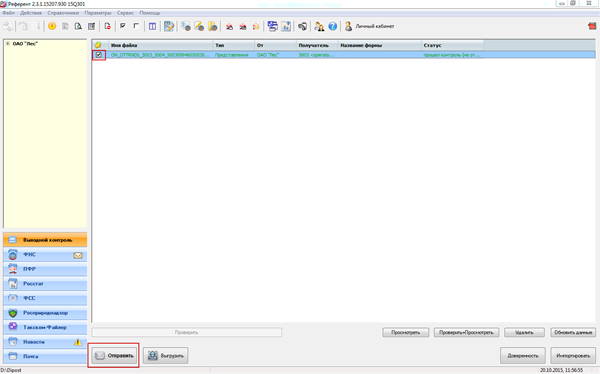Click the Импортировать button

573,356
